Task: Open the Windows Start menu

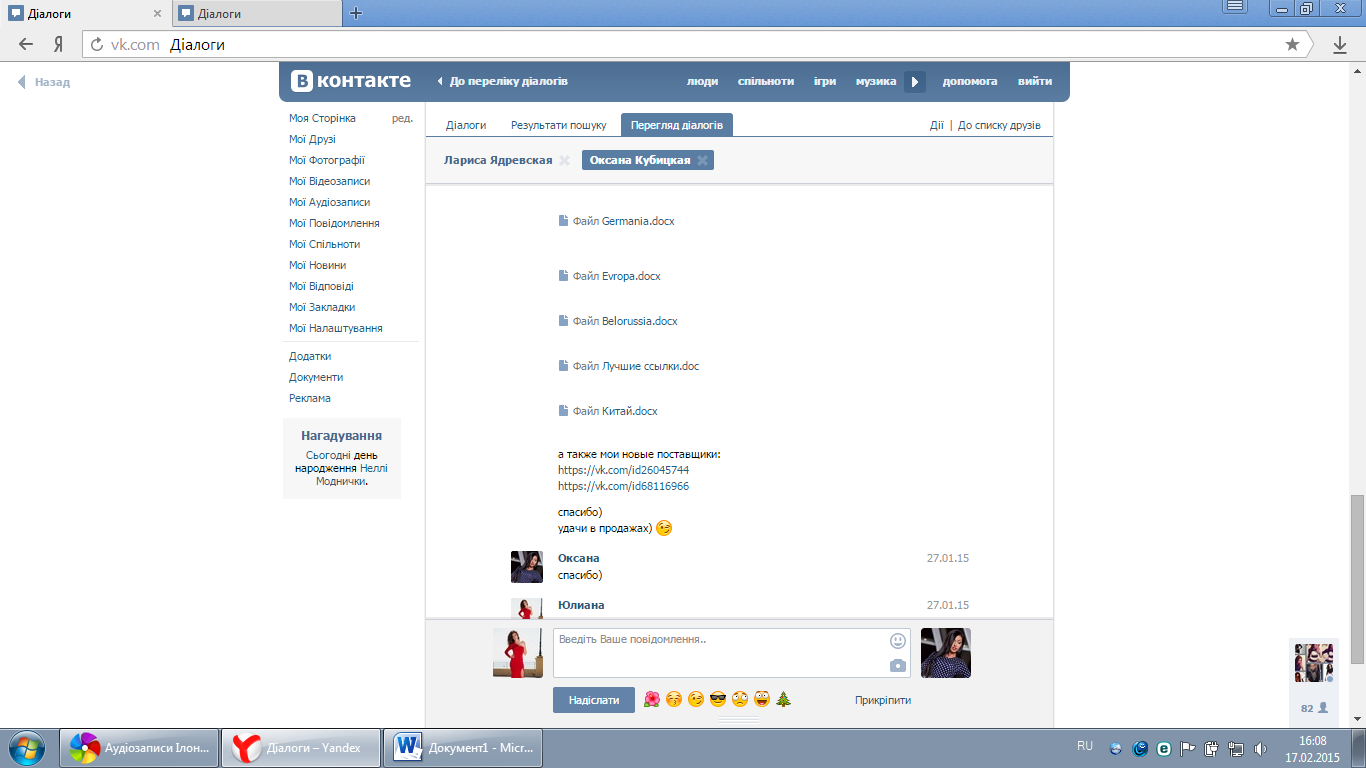Action: click(x=26, y=748)
